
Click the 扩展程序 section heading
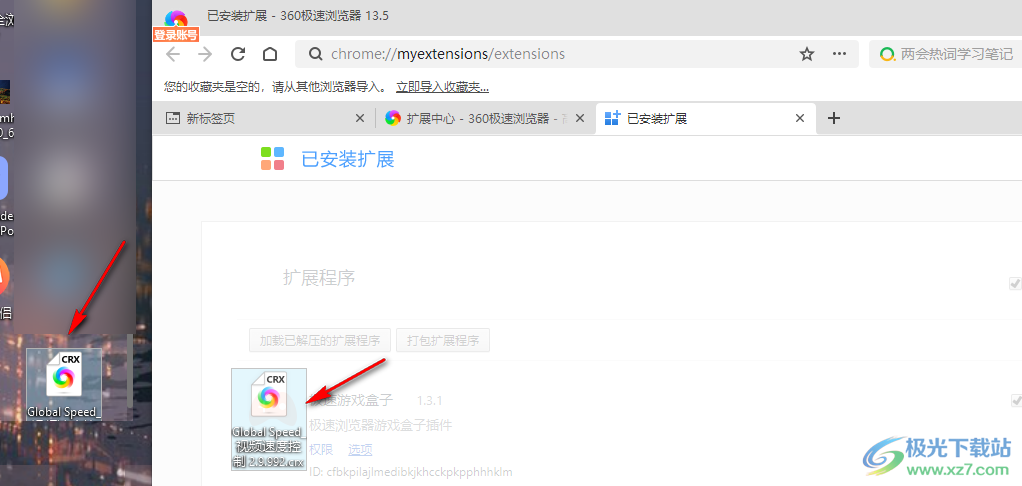[x=319, y=278]
